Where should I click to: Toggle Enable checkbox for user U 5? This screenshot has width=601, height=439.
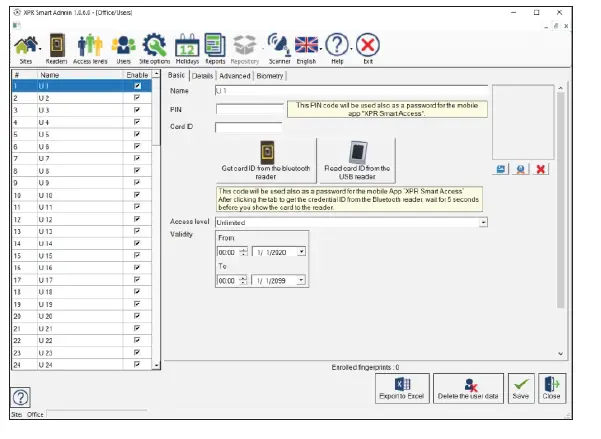click(137, 134)
